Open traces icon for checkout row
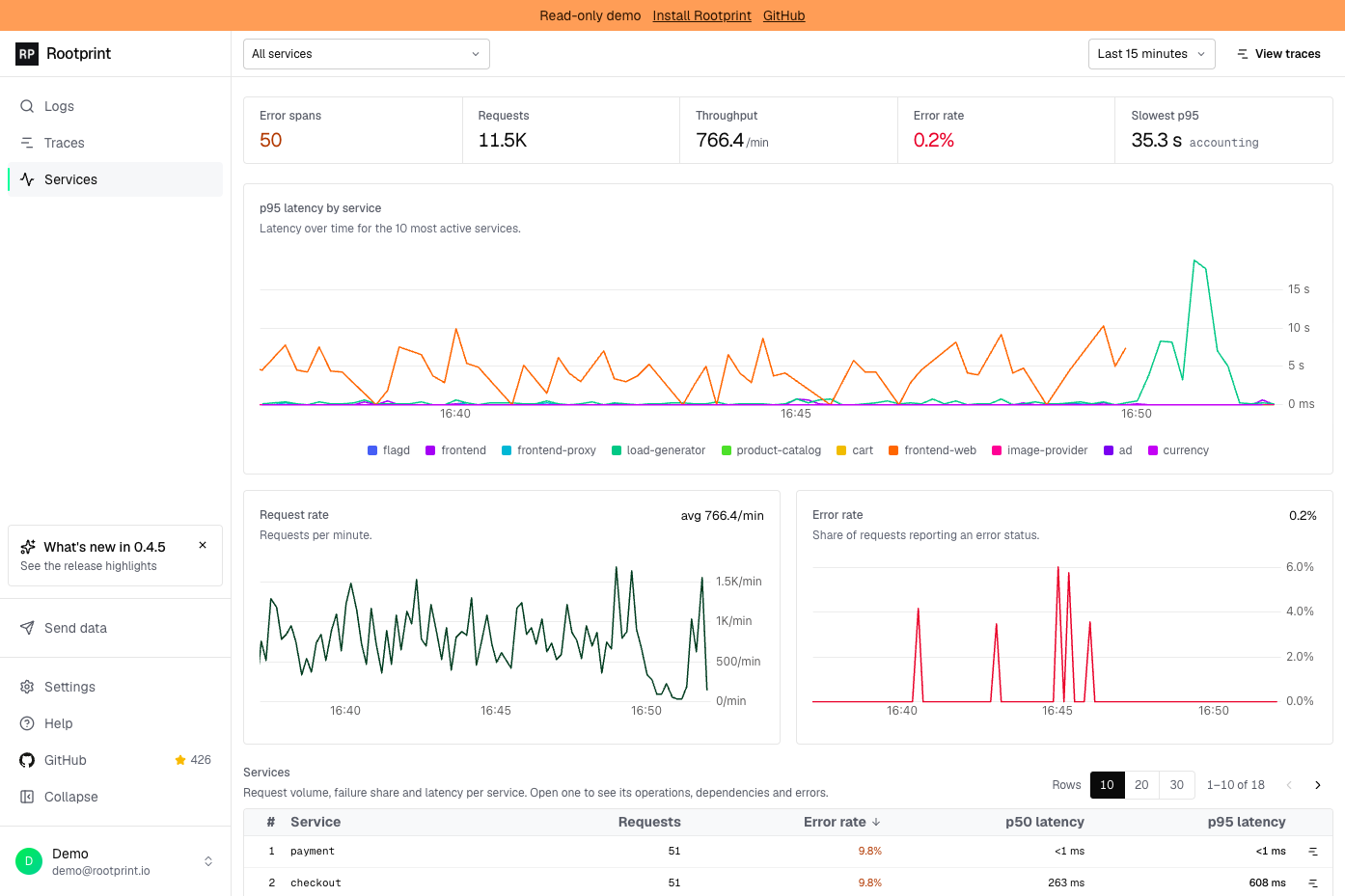 tap(1313, 883)
